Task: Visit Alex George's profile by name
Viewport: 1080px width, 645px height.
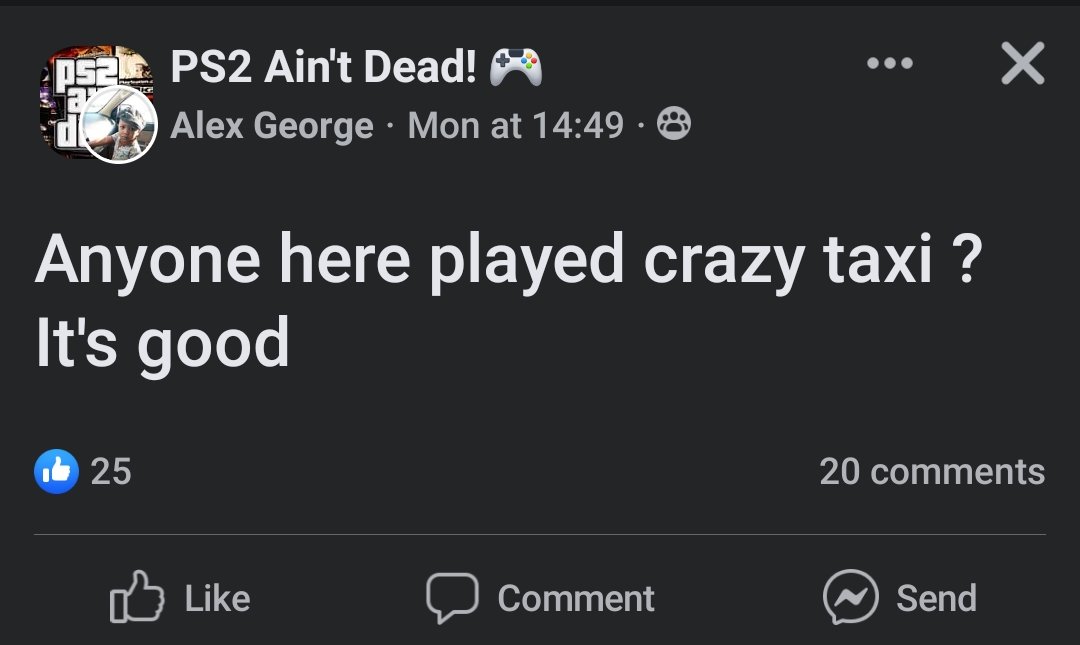Action: (272, 127)
